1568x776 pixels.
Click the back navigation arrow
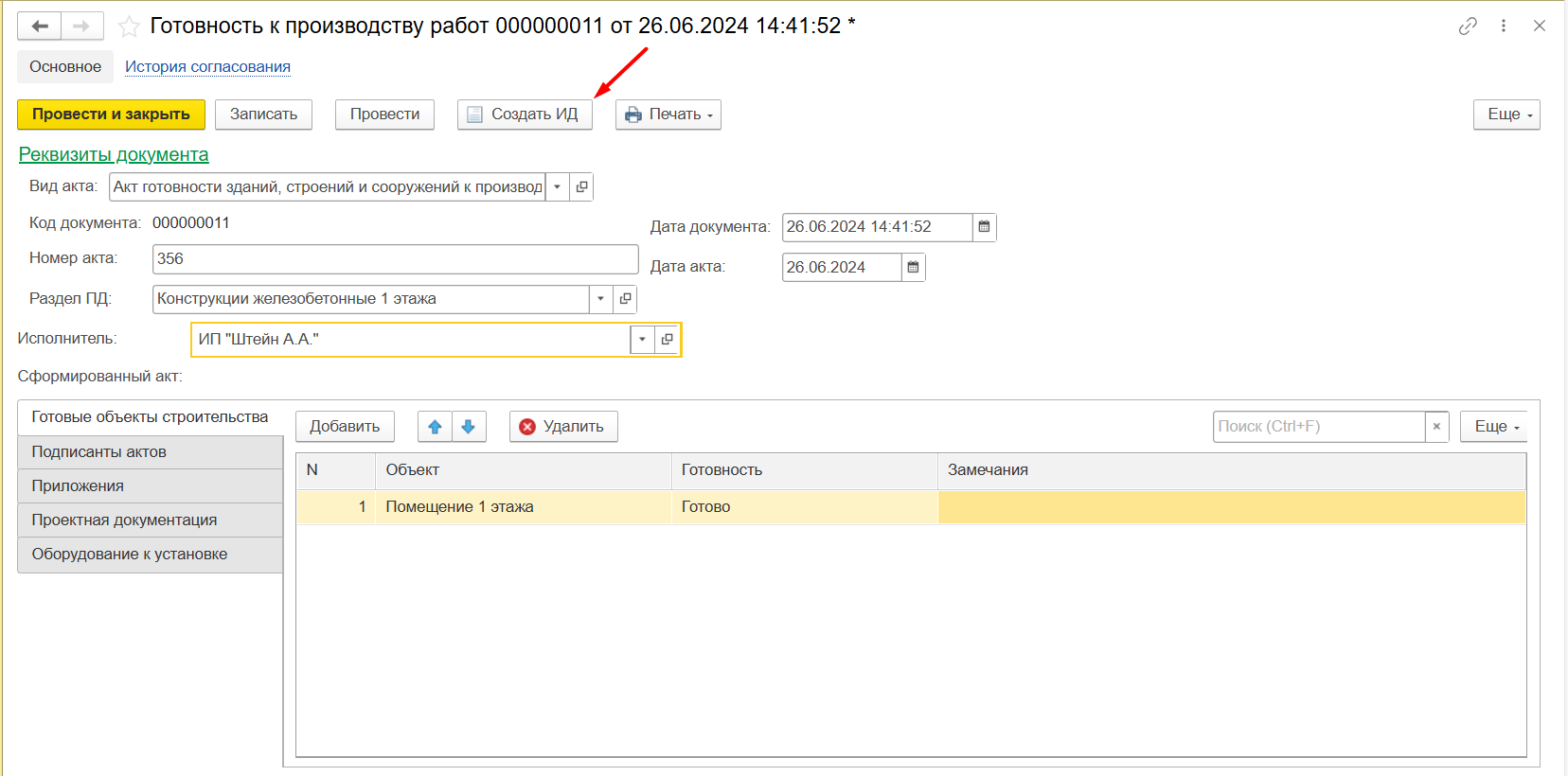click(40, 26)
